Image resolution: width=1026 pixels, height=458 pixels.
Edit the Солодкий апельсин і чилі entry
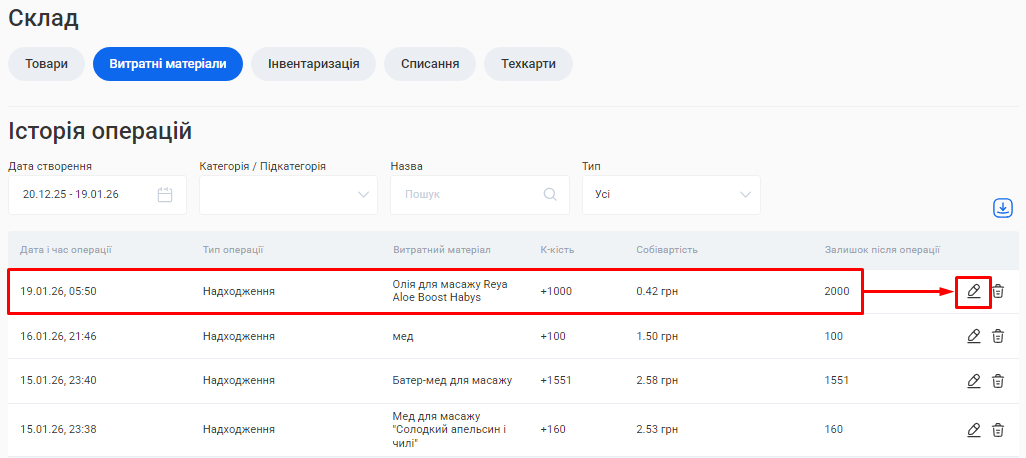click(973, 429)
